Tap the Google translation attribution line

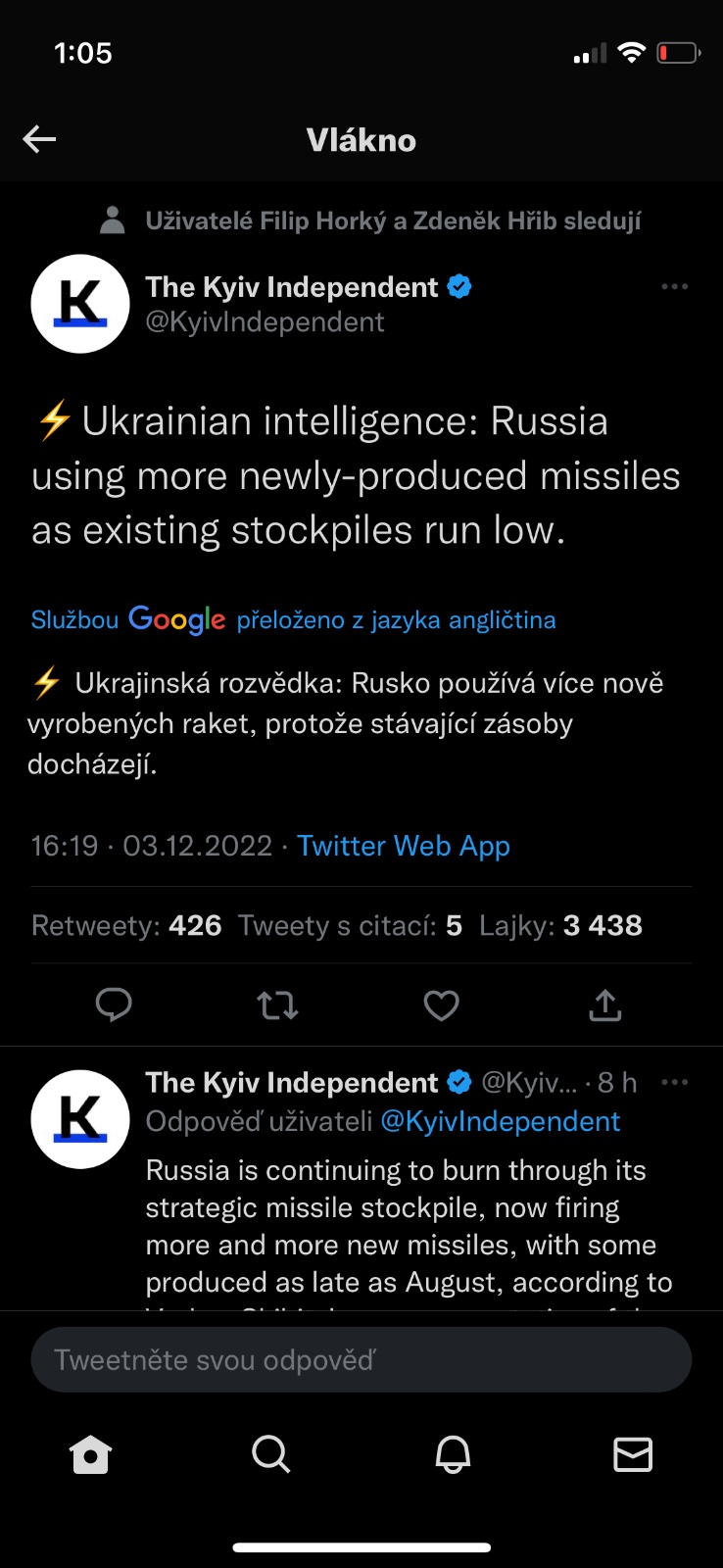[x=294, y=619]
